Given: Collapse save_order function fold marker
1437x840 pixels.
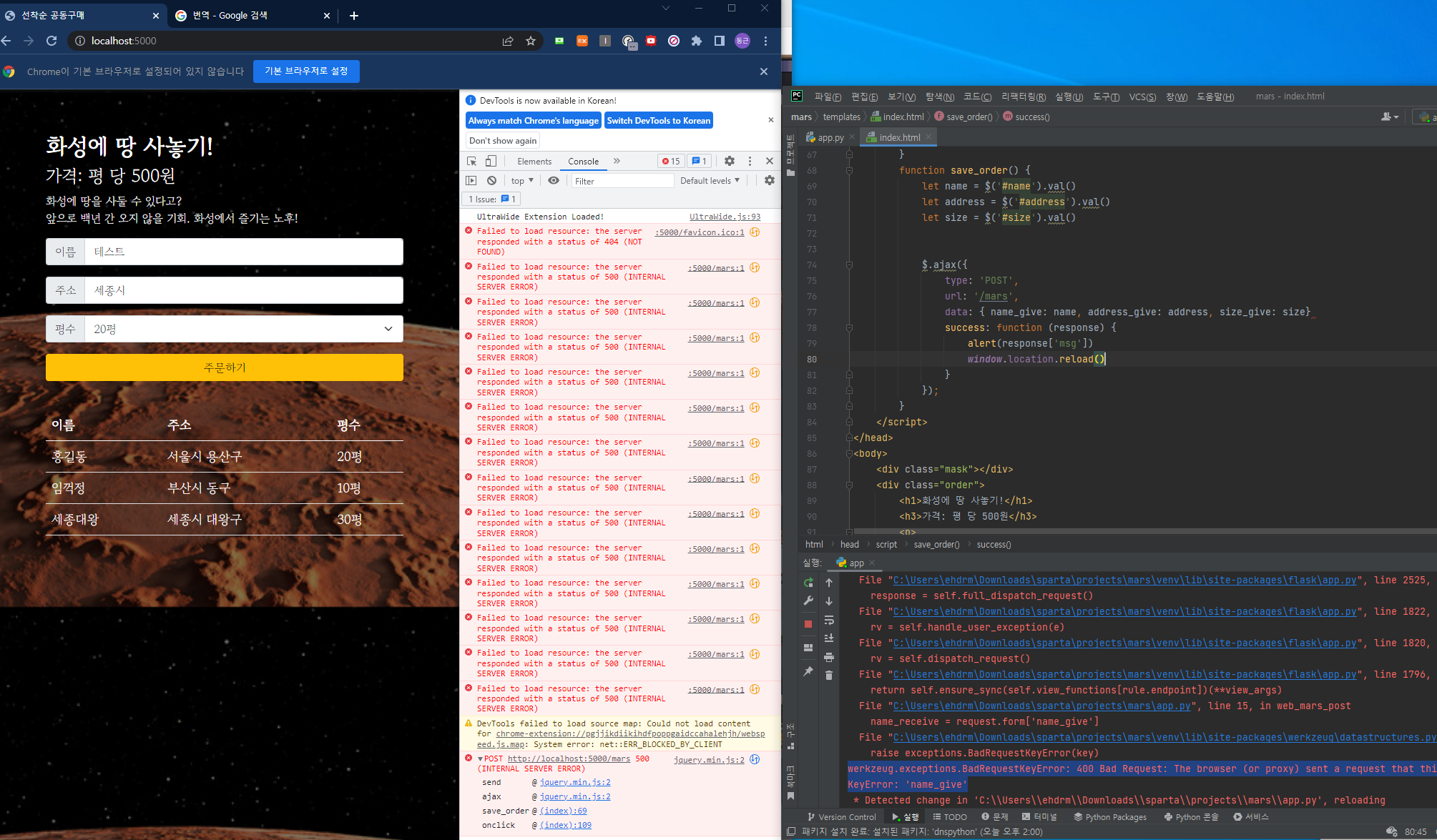Looking at the screenshot, I should (x=849, y=171).
